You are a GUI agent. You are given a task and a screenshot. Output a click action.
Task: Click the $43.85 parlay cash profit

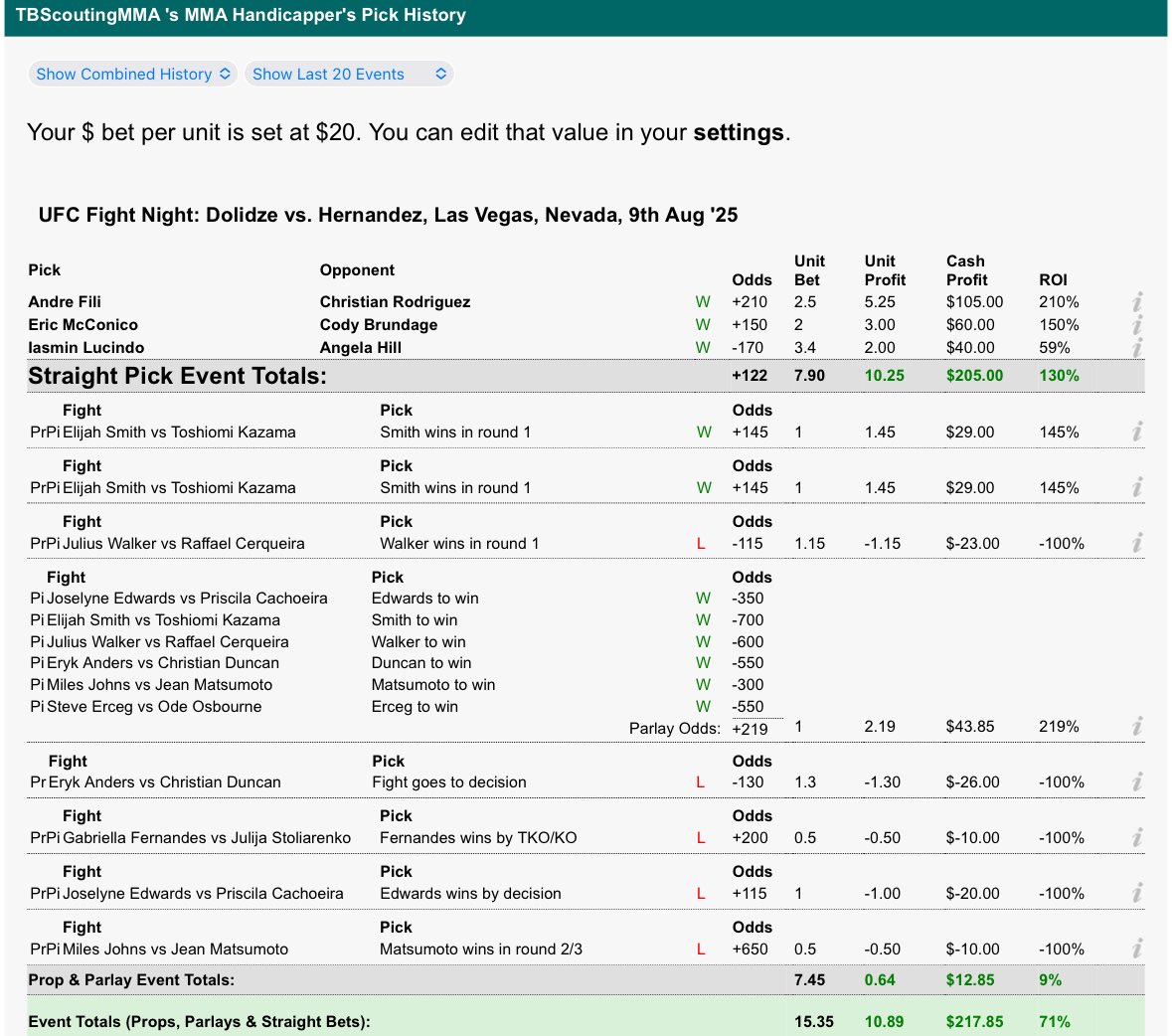(x=970, y=727)
